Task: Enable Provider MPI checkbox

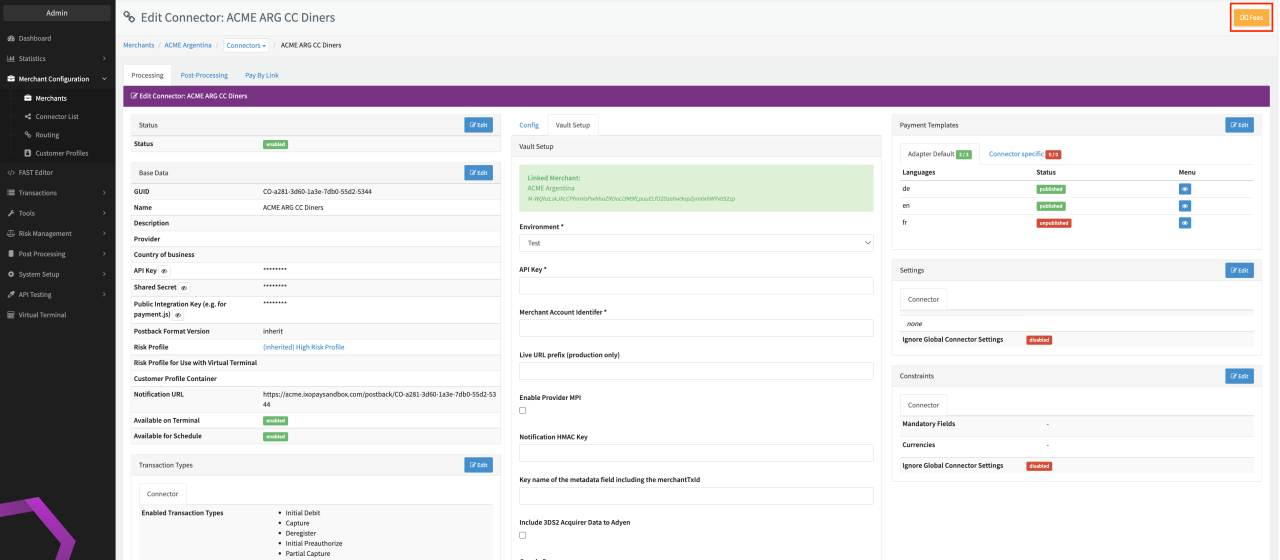Action: click(x=522, y=410)
